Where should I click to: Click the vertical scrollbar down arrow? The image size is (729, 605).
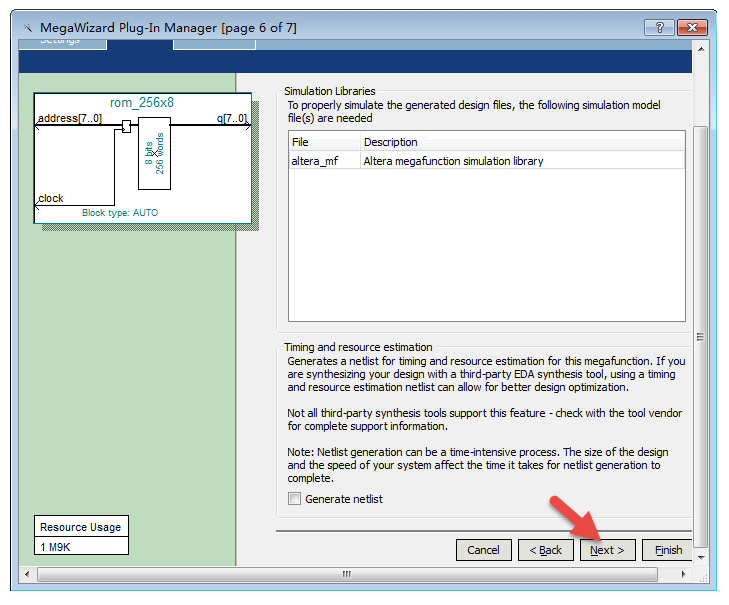pos(701,557)
